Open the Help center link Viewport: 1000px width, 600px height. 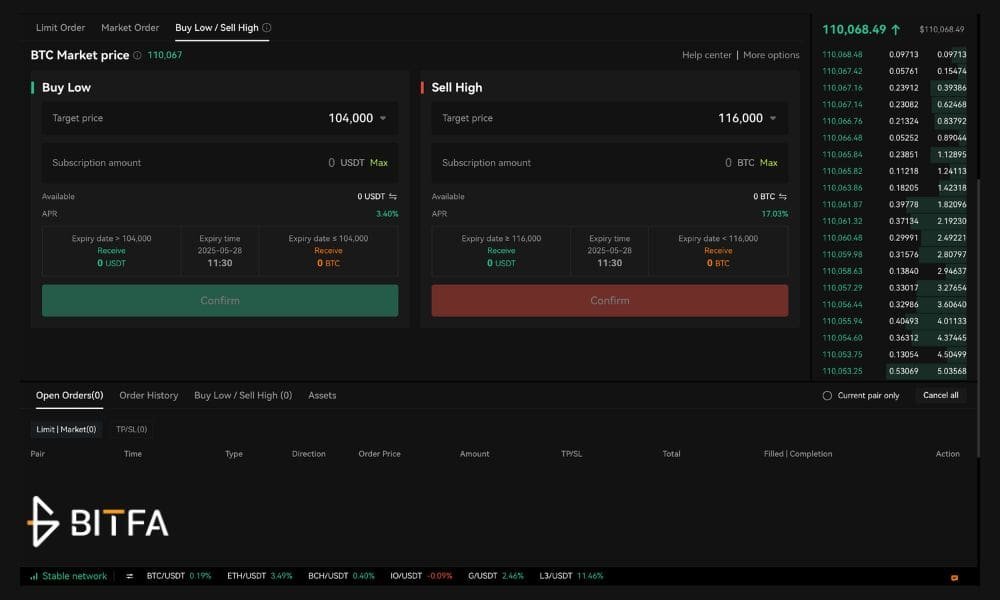(707, 55)
